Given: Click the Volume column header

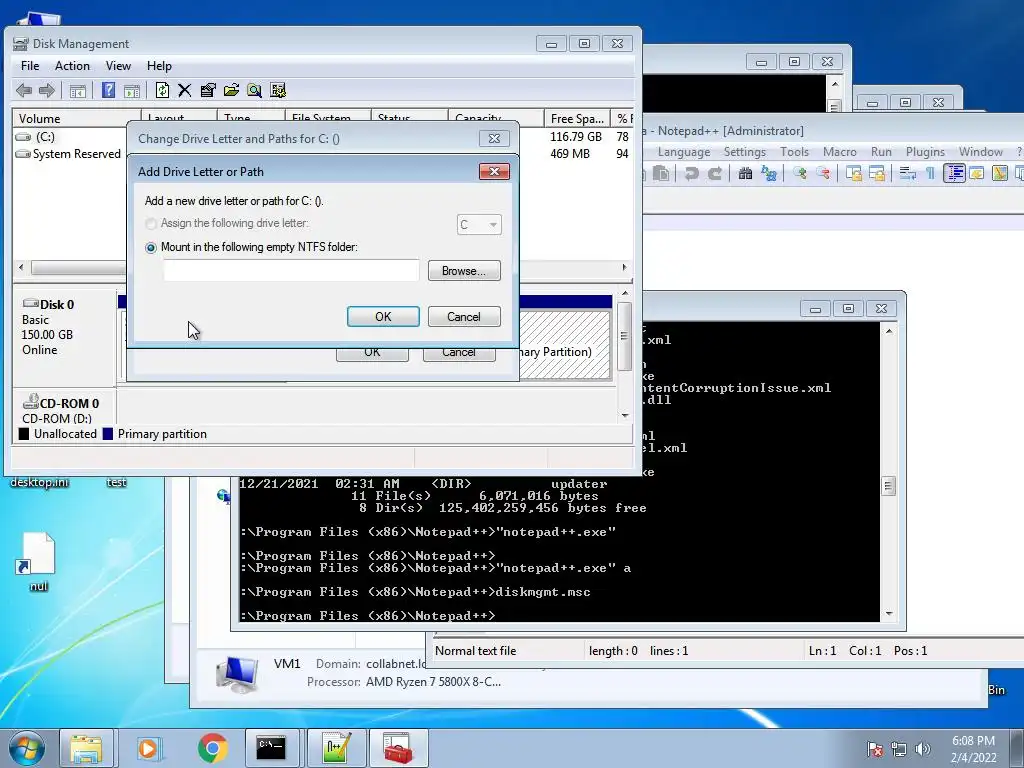Looking at the screenshot, I should pos(76,118).
